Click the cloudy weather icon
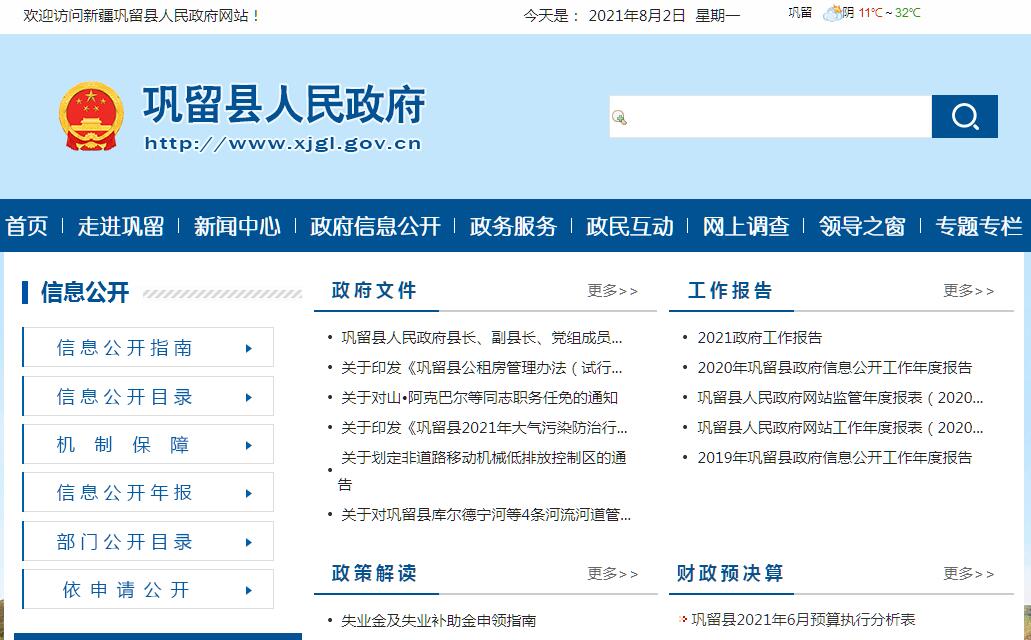The height and width of the screenshot is (640, 1031). 831,14
